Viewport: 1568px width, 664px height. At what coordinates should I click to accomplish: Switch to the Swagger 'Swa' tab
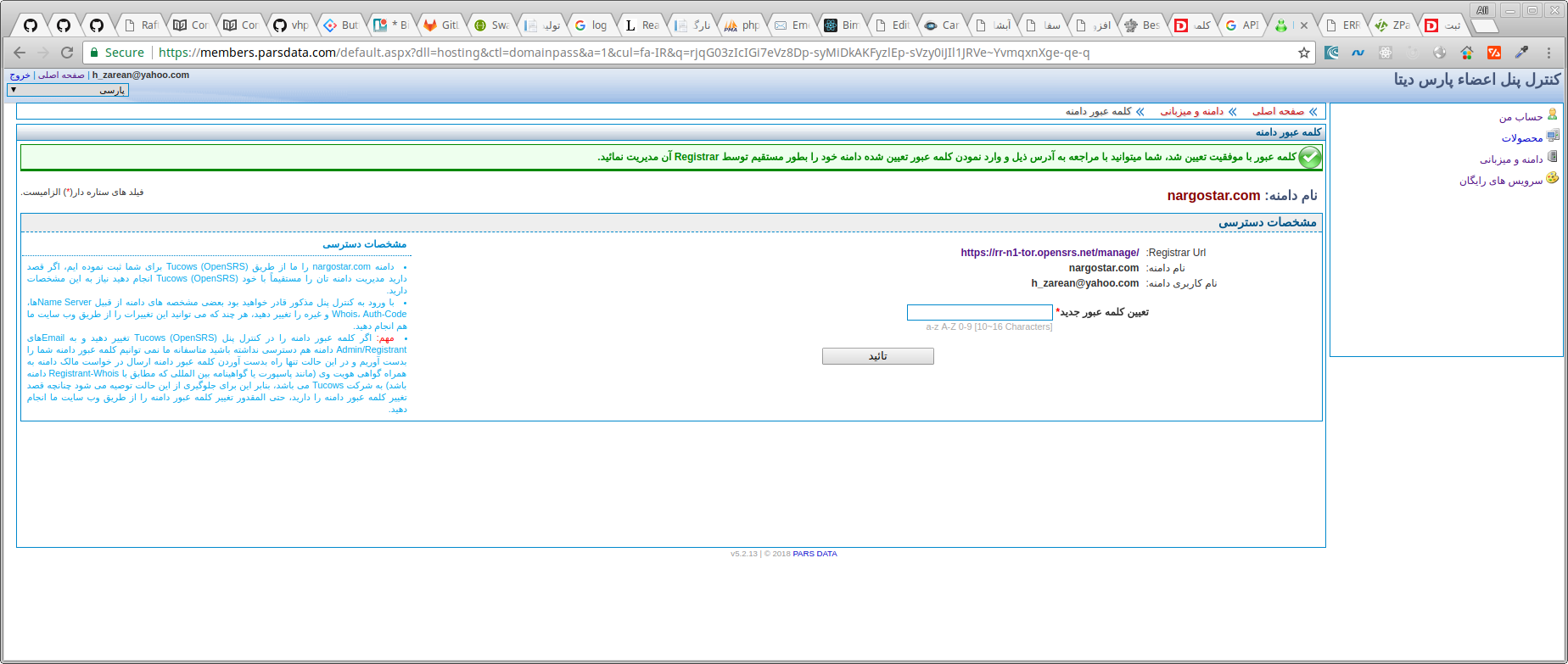tap(490, 25)
